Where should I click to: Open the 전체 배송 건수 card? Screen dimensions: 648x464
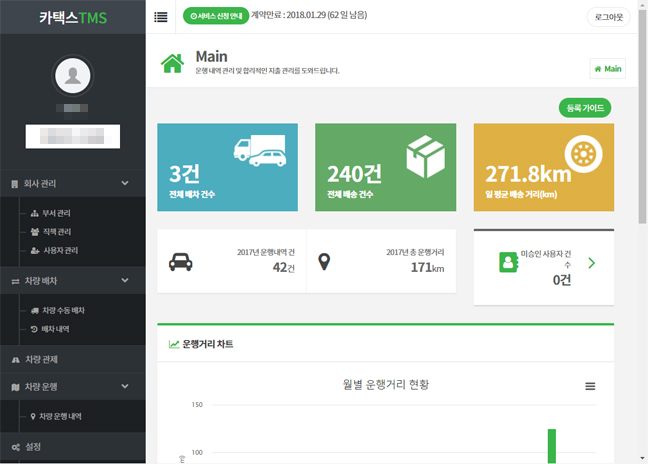click(x=386, y=167)
